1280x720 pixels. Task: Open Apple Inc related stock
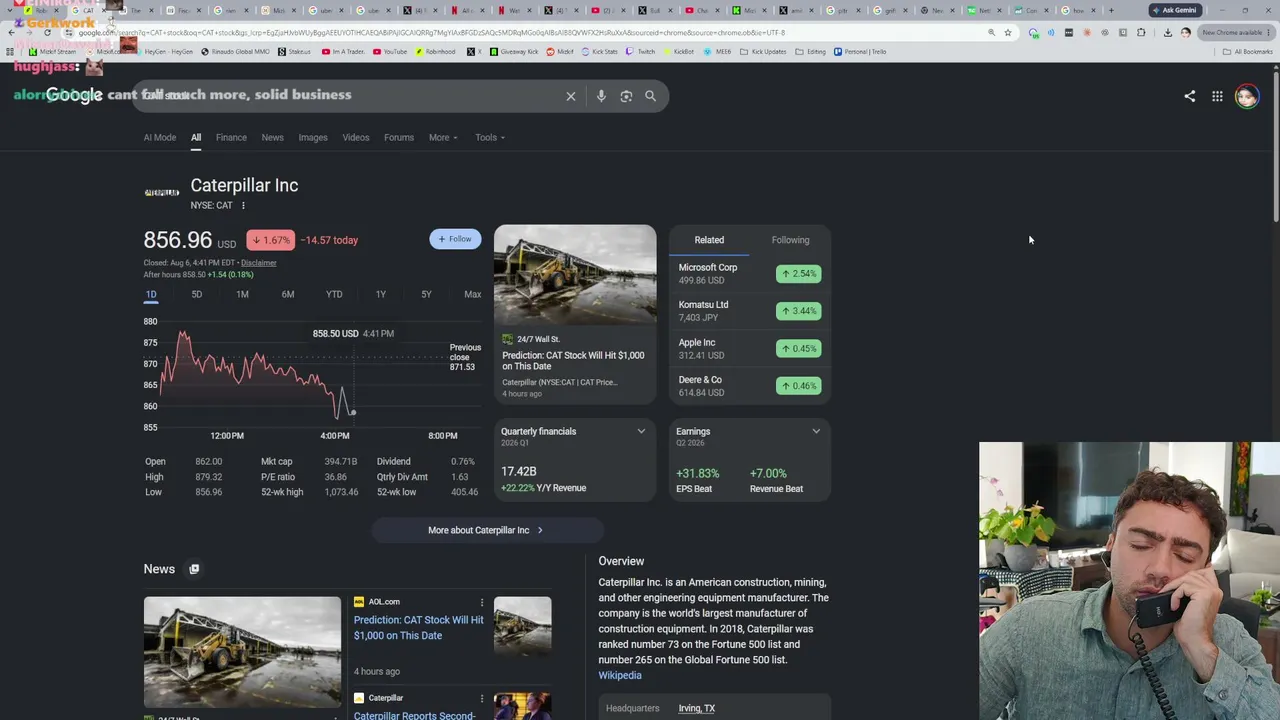[750, 349]
